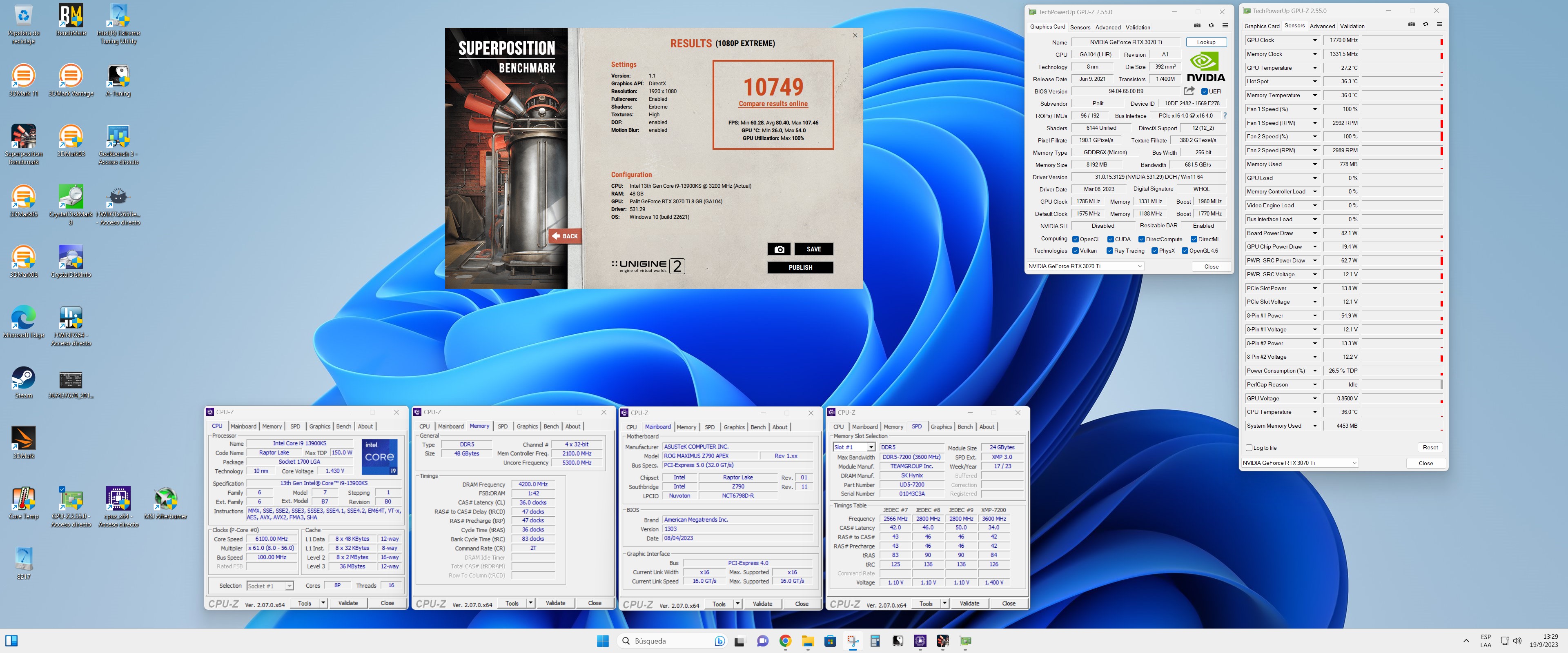Expand the GPU Clock sensor dropdown

pos(1315,40)
